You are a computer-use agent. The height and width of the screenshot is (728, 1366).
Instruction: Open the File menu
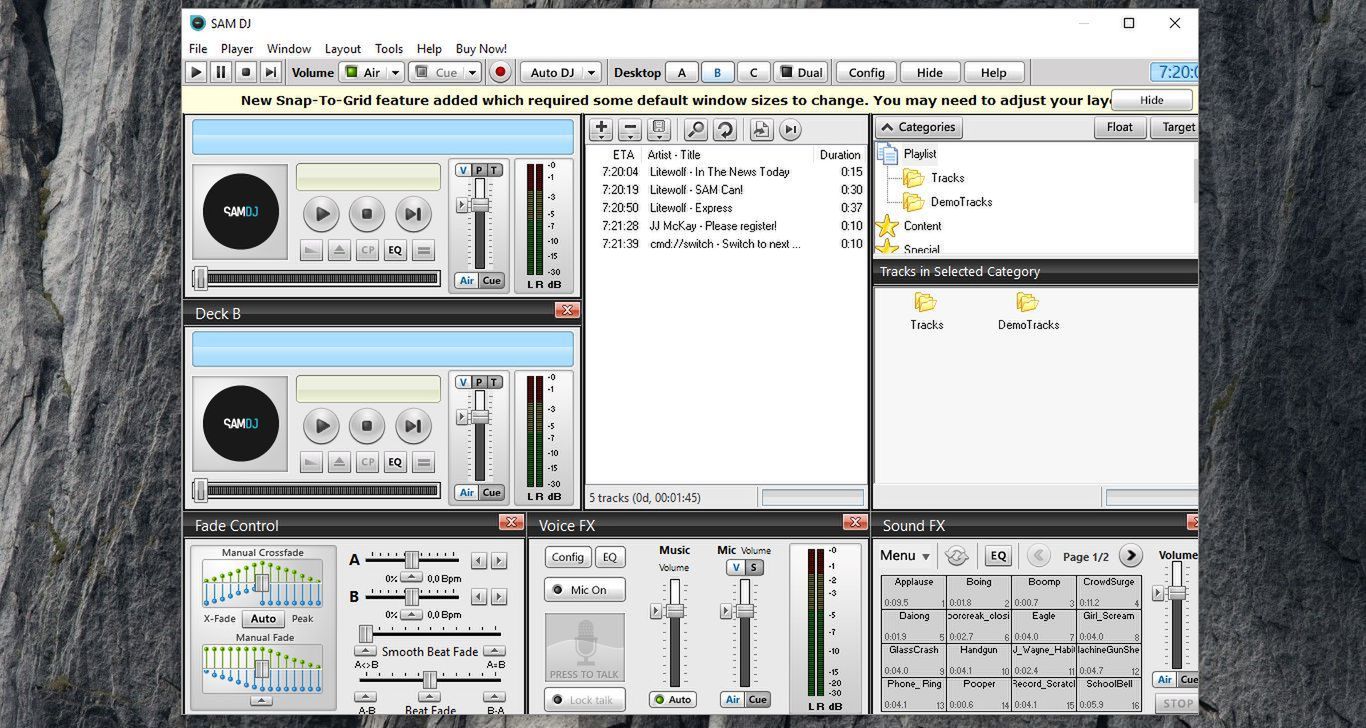tap(198, 48)
